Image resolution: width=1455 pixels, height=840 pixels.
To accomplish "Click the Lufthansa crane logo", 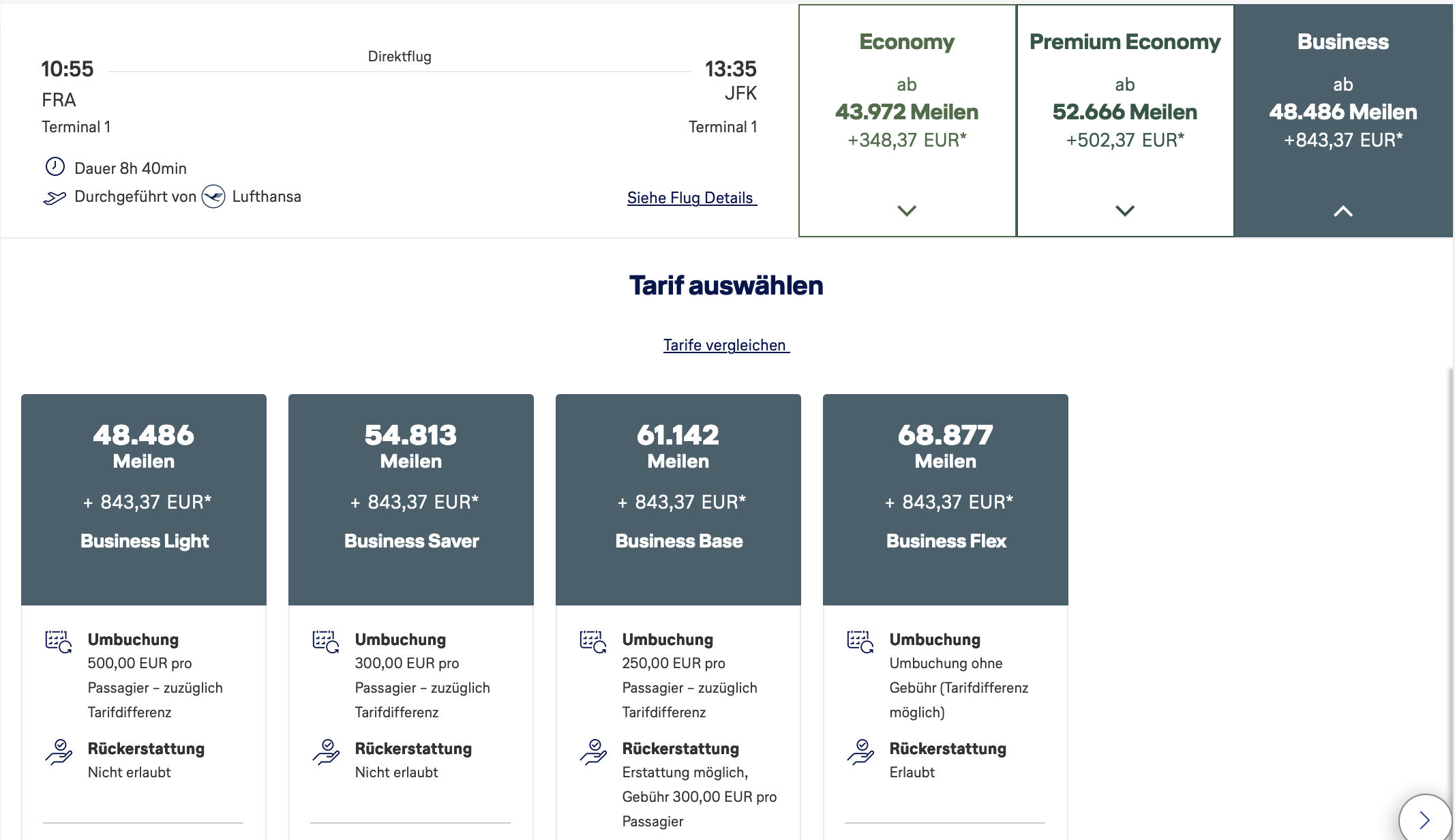I will [x=213, y=197].
